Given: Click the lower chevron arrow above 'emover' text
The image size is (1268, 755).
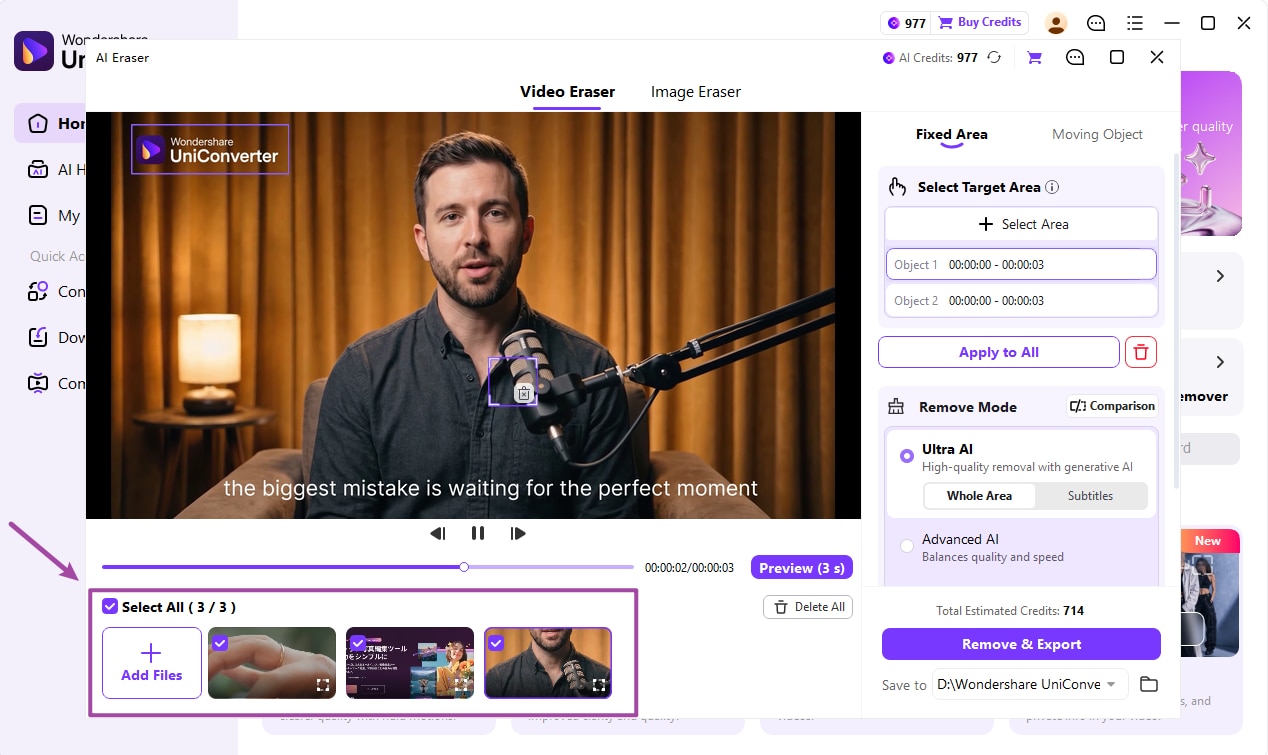Looking at the screenshot, I should click(x=1220, y=362).
